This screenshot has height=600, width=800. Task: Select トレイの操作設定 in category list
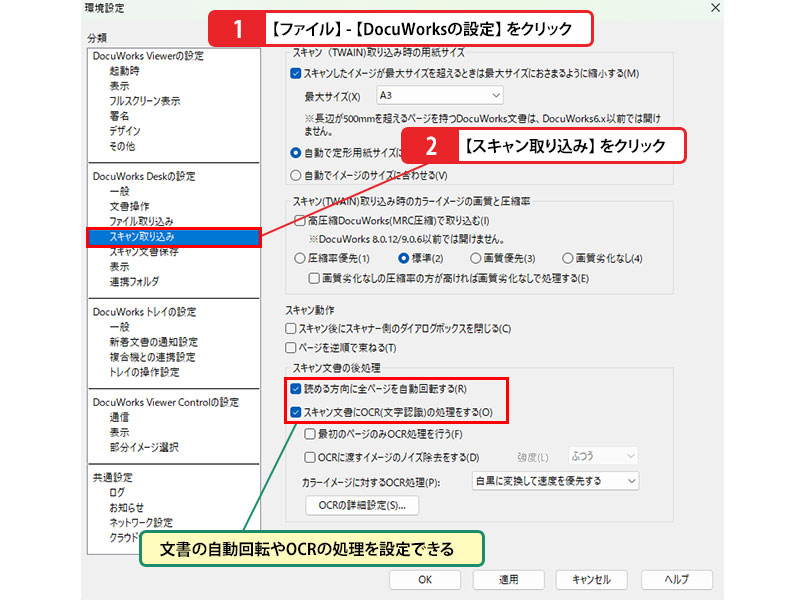click(144, 372)
